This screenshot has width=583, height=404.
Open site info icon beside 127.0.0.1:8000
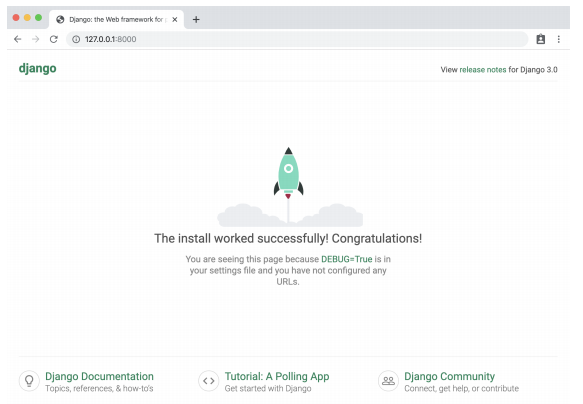tap(76, 39)
